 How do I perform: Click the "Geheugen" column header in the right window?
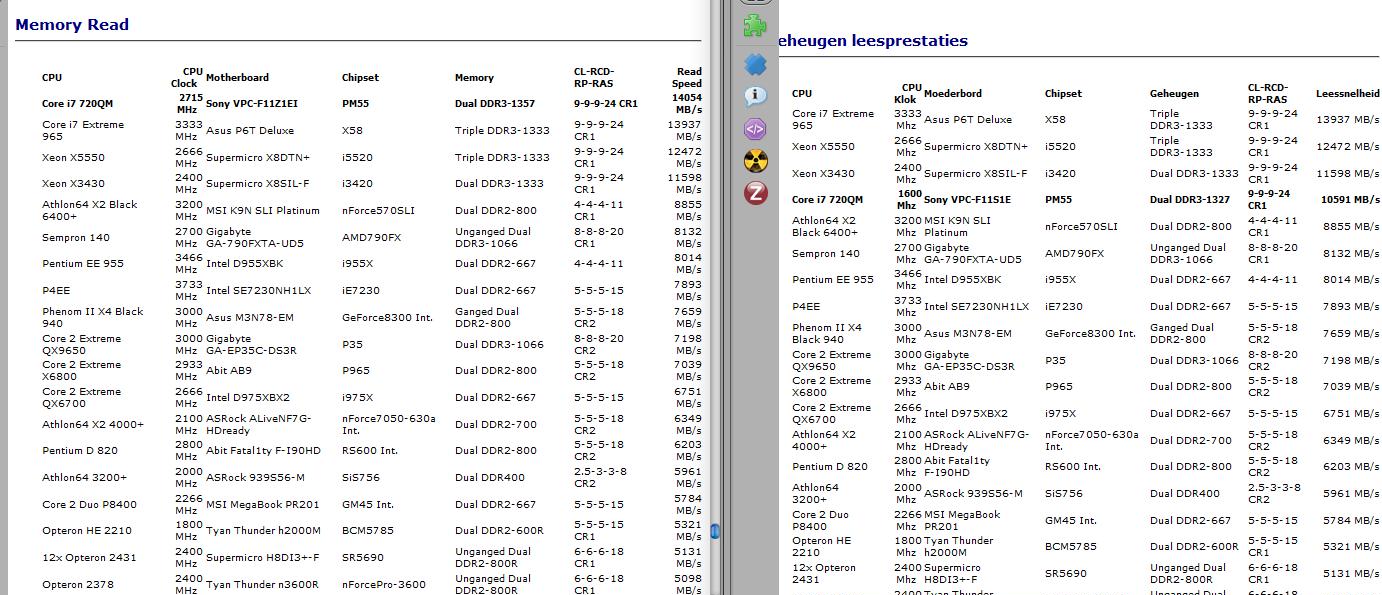1174,94
